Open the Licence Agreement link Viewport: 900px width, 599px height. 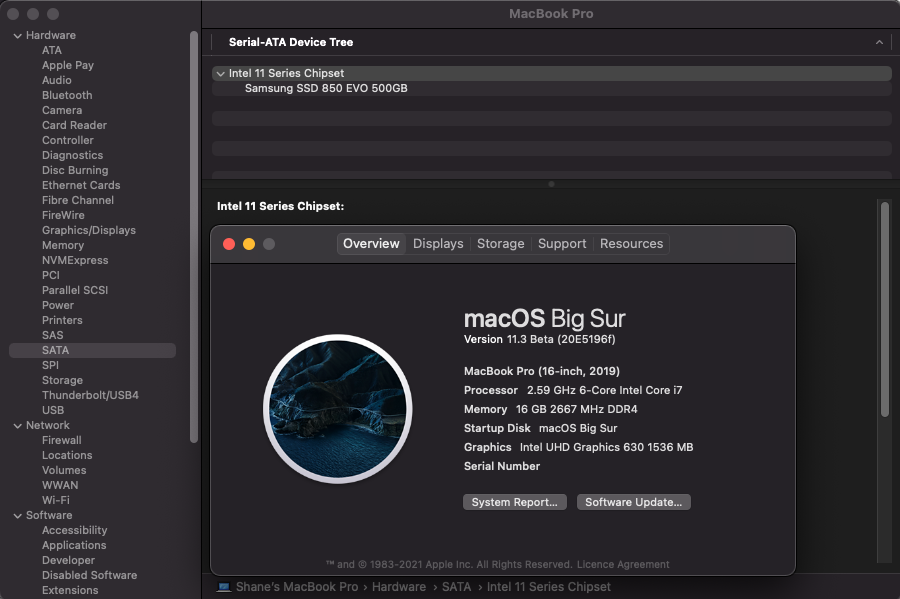[623, 565]
